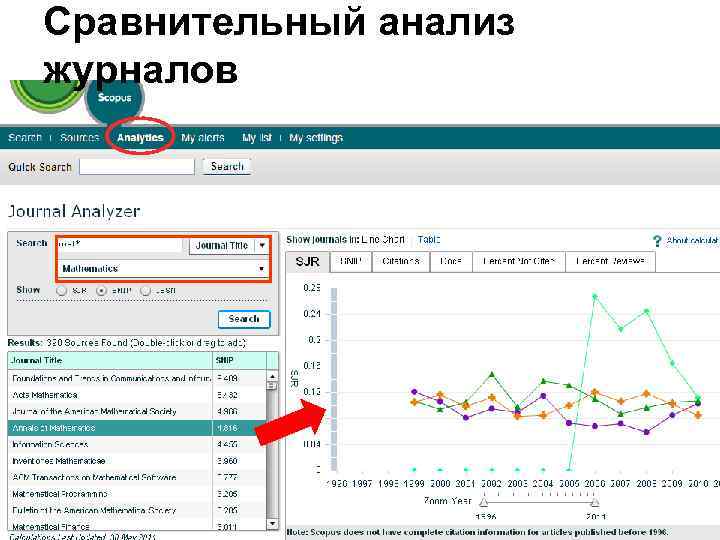Image resolution: width=720 pixels, height=540 pixels.
Task: Switch to the SJR chart tab
Action: (308, 262)
